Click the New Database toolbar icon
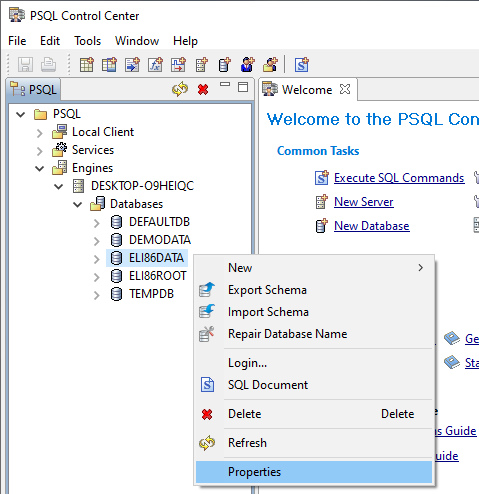This screenshot has width=479, height=494. pos(224,64)
